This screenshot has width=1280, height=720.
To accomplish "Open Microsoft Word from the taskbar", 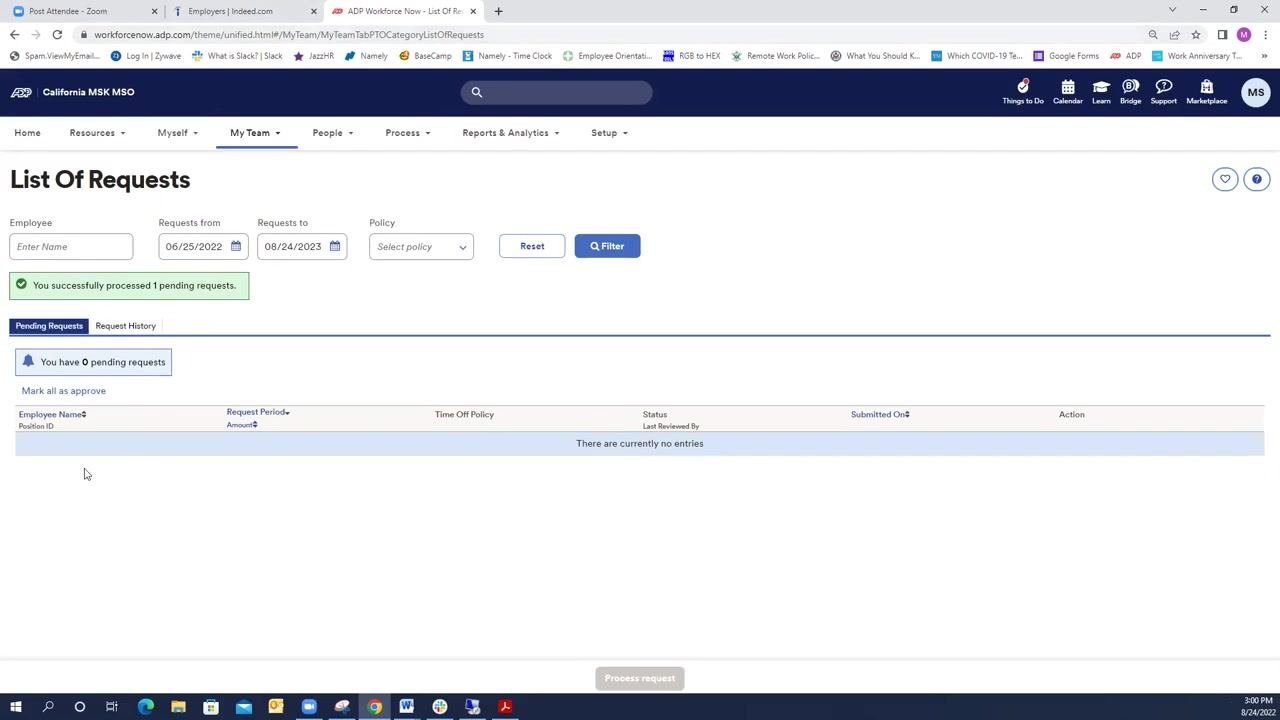I will coord(407,707).
